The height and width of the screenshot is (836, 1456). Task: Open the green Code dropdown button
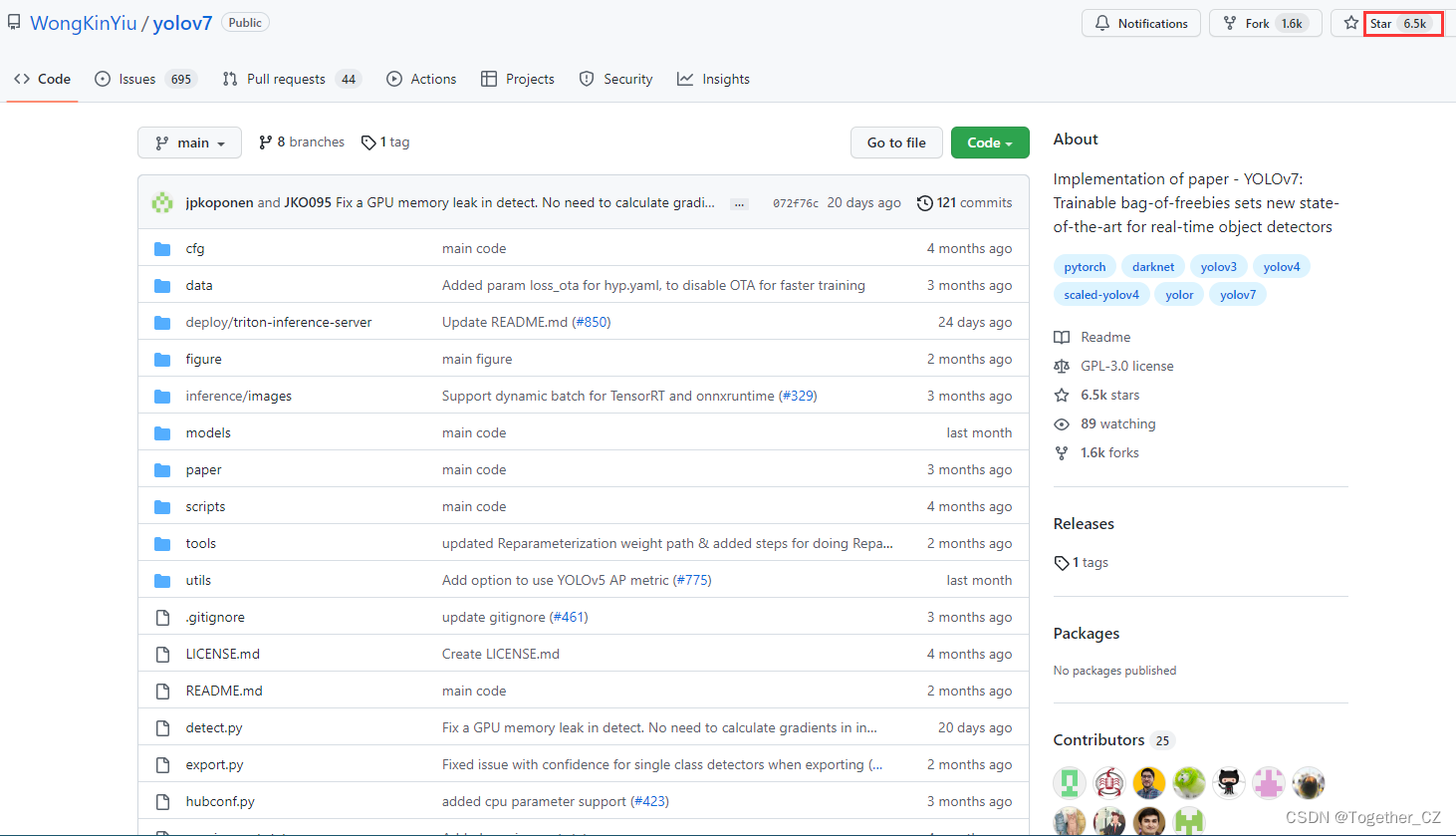pyautogui.click(x=990, y=142)
